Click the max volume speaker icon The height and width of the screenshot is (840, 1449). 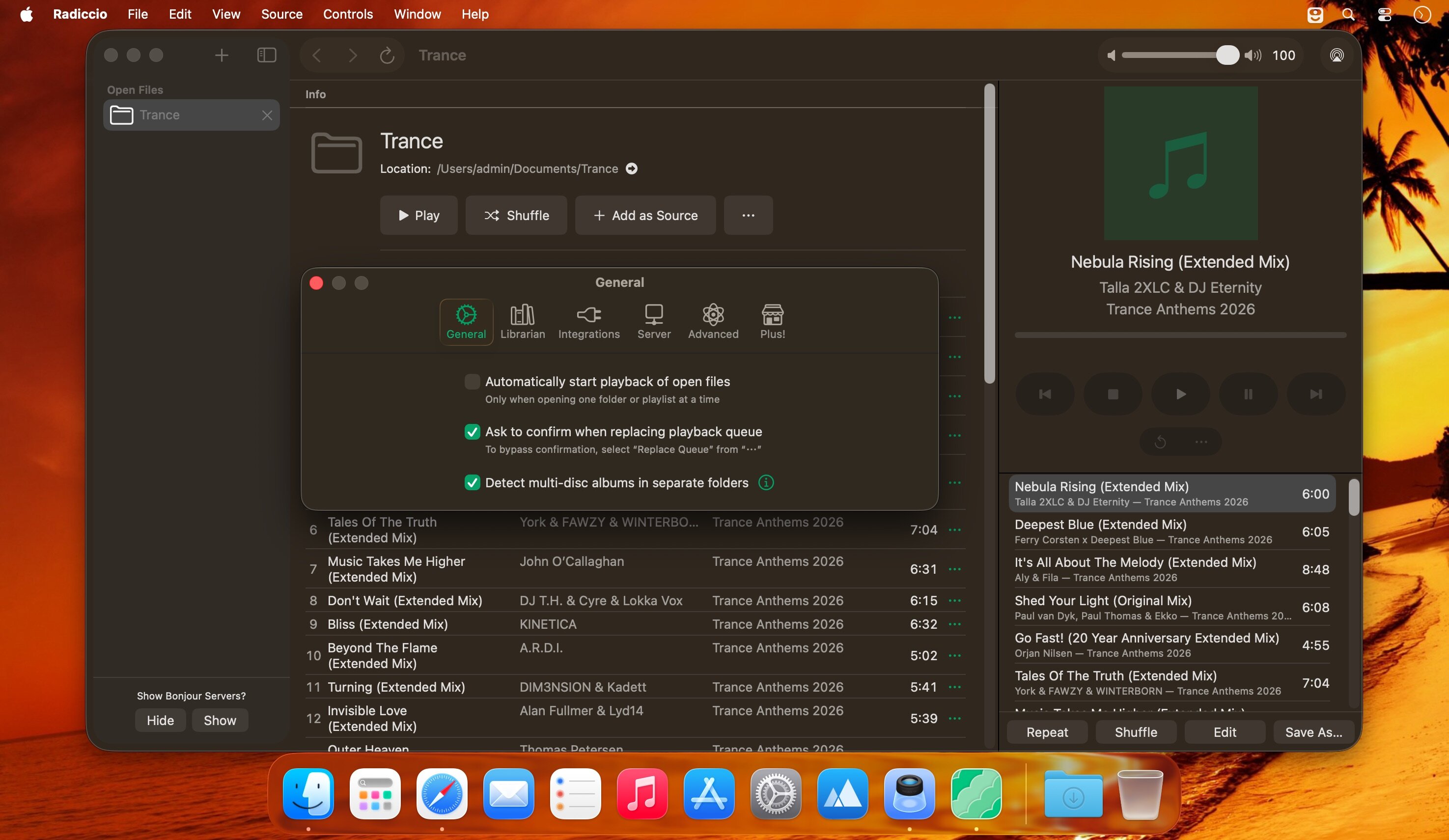1253,55
